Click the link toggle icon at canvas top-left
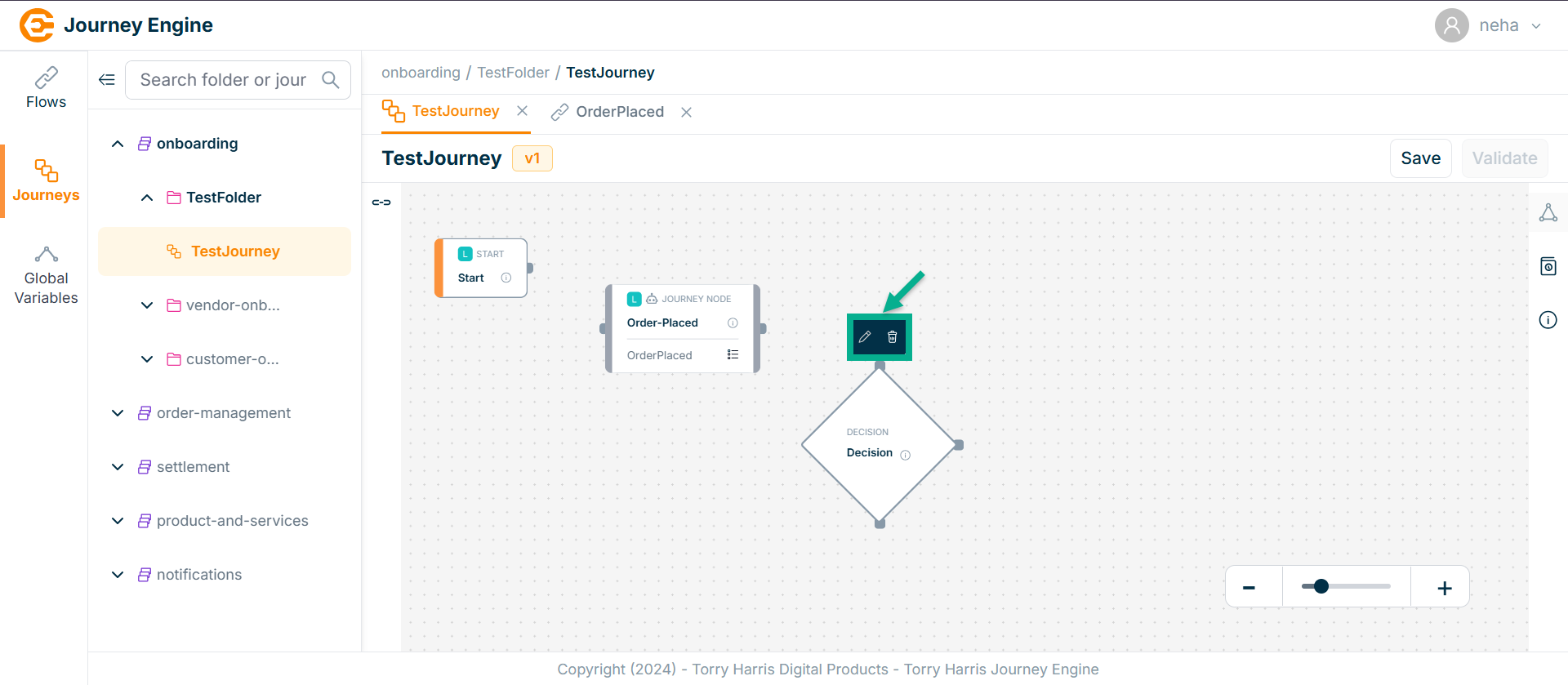This screenshot has height=685, width=1568. tap(381, 202)
